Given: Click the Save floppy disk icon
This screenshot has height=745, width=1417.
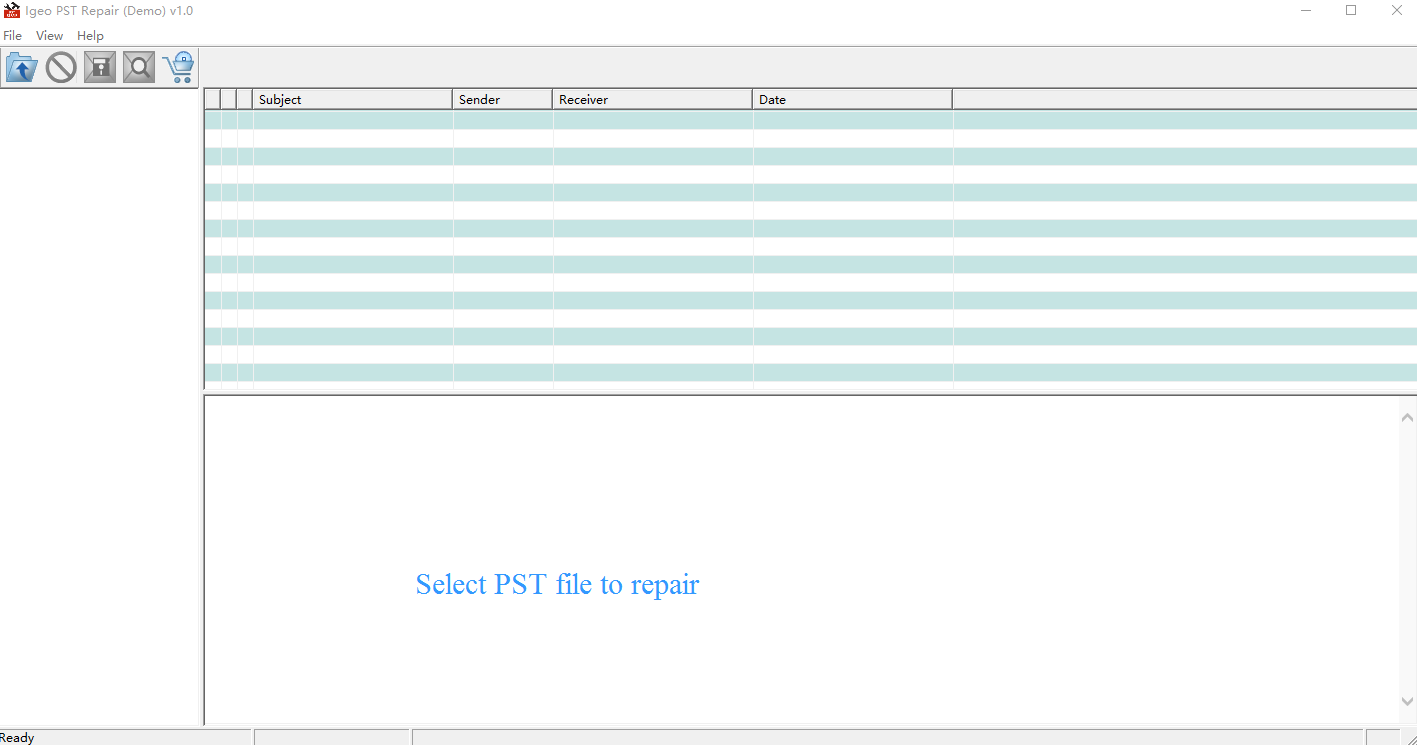Looking at the screenshot, I should [100, 68].
